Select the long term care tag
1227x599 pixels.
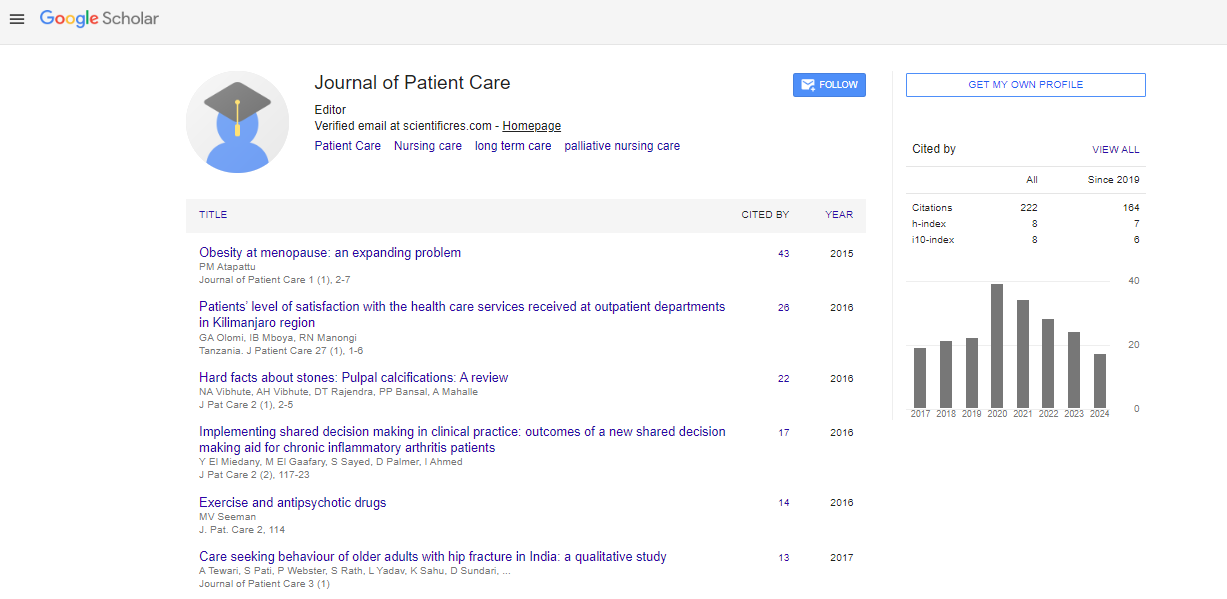pyautogui.click(x=513, y=146)
